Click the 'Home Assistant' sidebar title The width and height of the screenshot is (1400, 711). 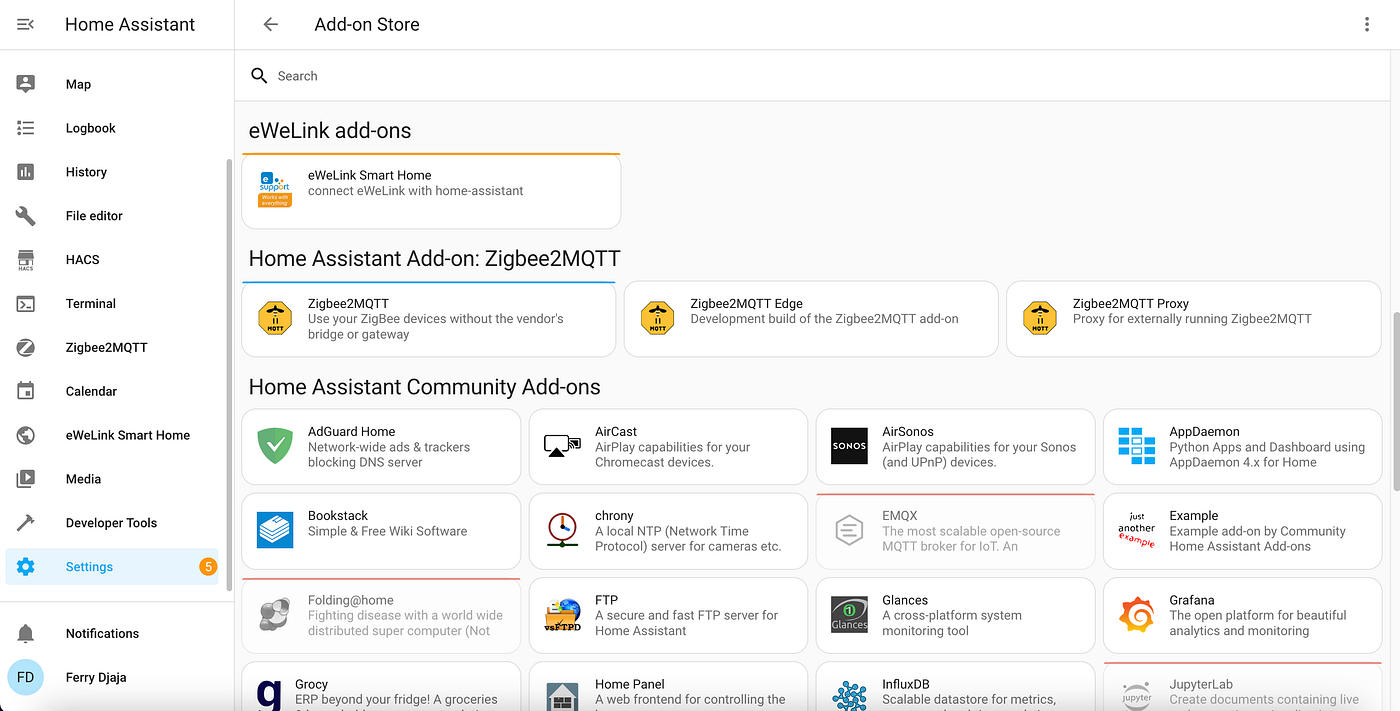pyautogui.click(x=130, y=24)
